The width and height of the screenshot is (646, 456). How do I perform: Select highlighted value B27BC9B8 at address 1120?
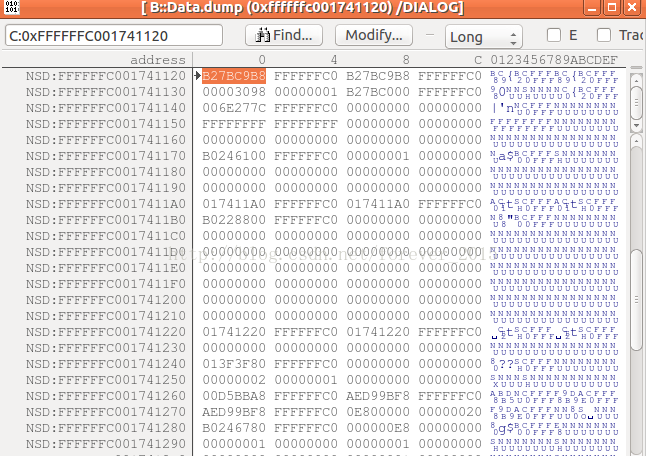pos(234,76)
